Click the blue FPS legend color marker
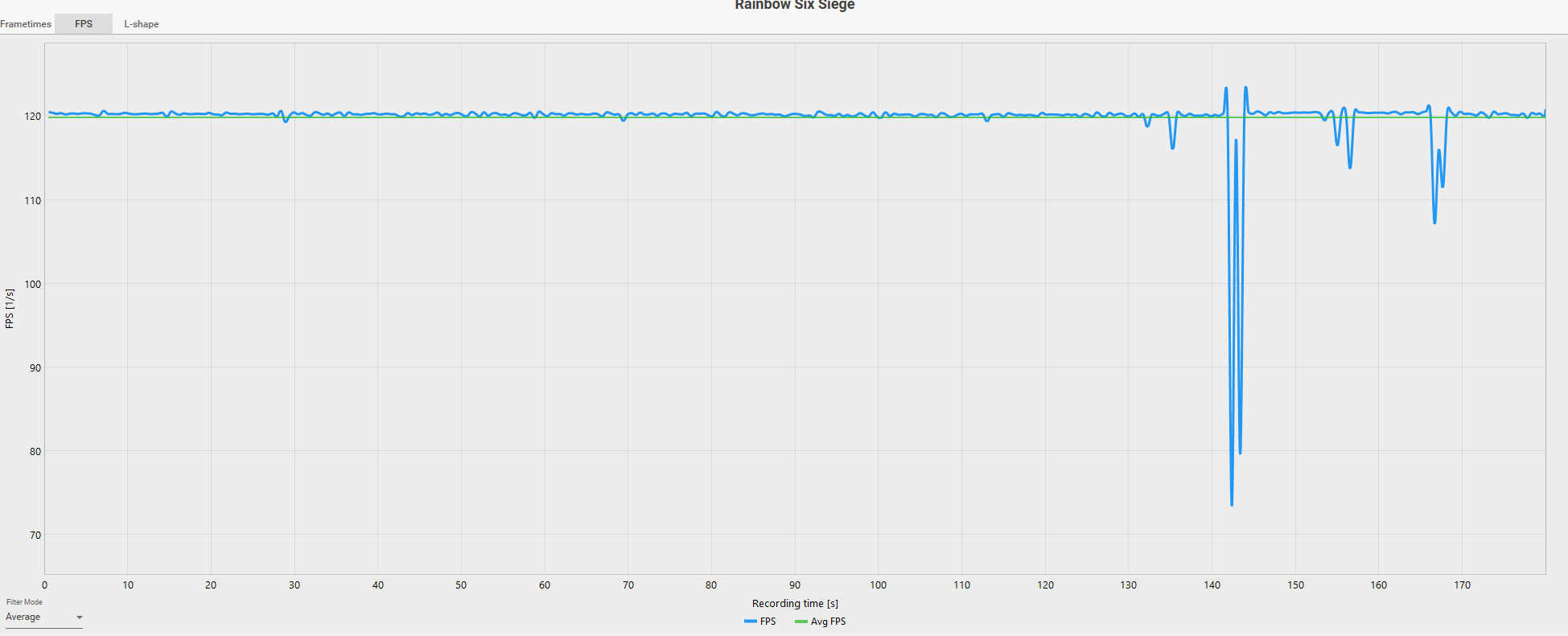1568x636 pixels. coord(750,622)
